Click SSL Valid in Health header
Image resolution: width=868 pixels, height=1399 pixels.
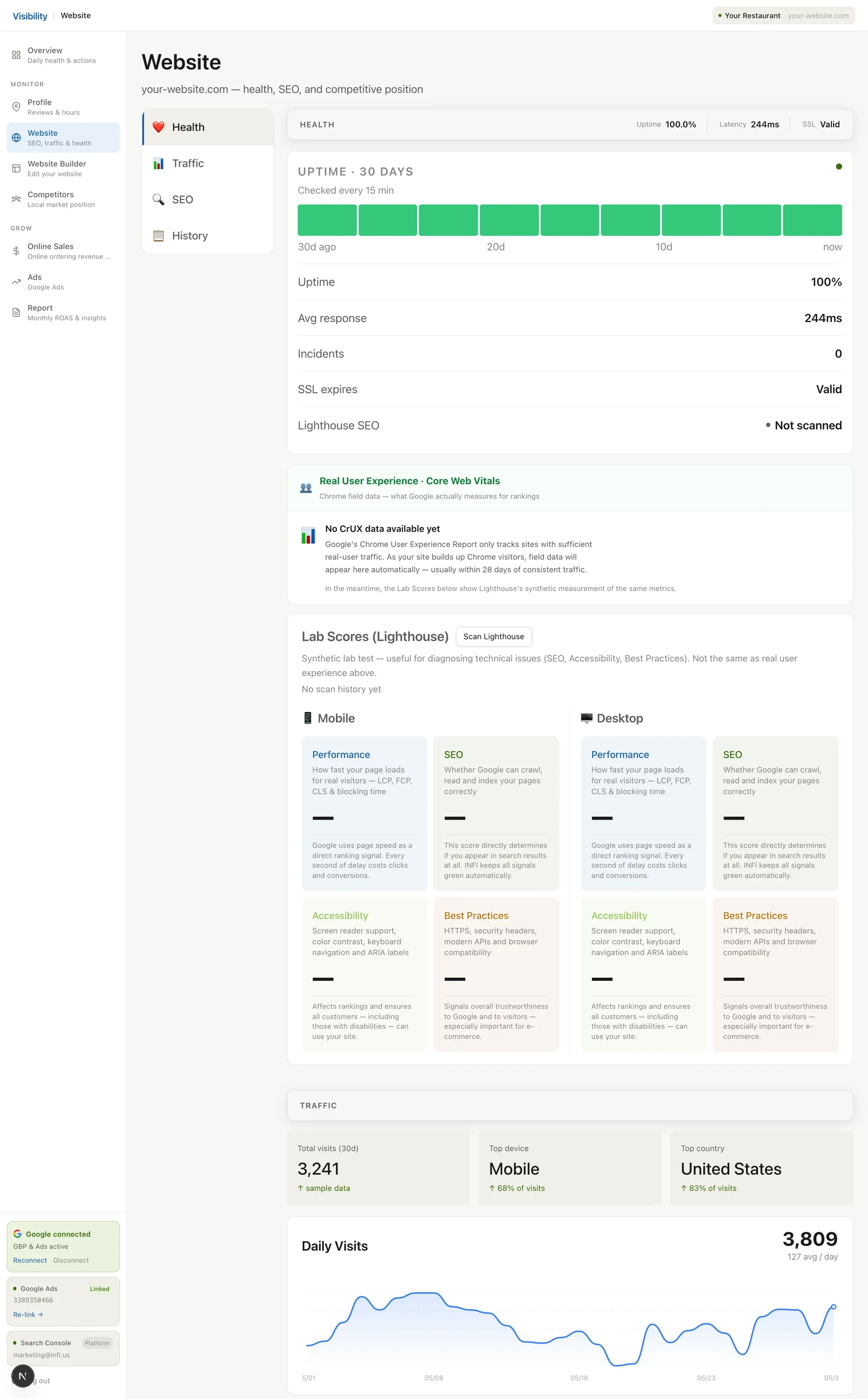tap(821, 125)
